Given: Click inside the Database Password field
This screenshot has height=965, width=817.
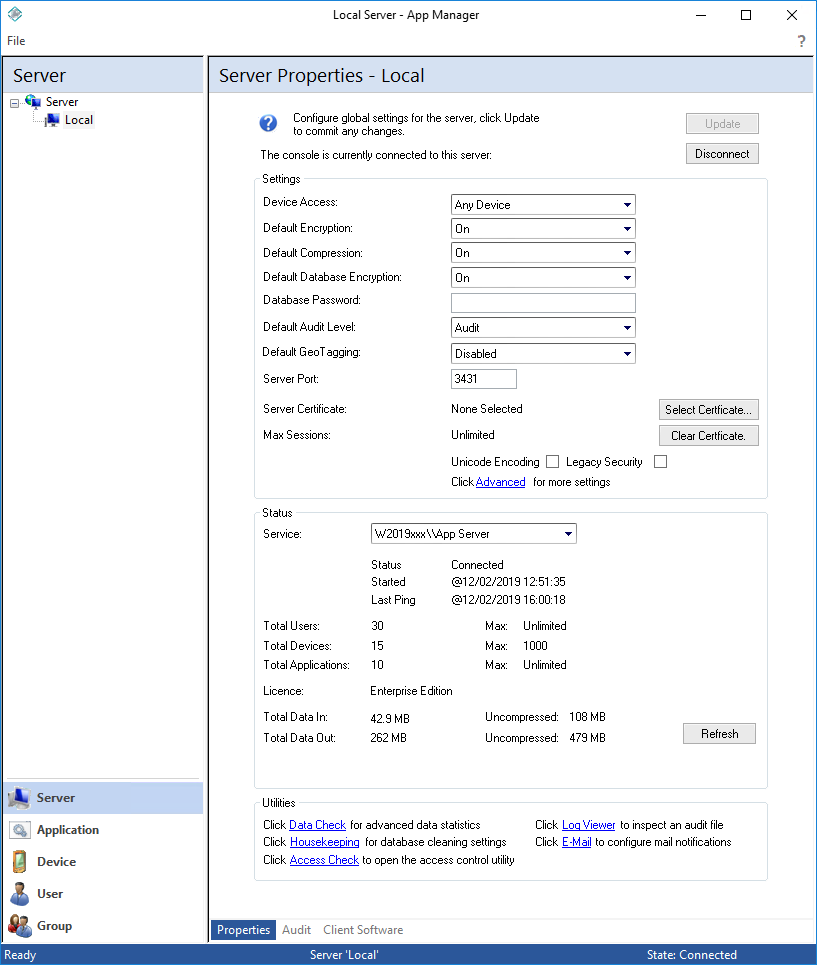Looking at the screenshot, I should [x=543, y=302].
